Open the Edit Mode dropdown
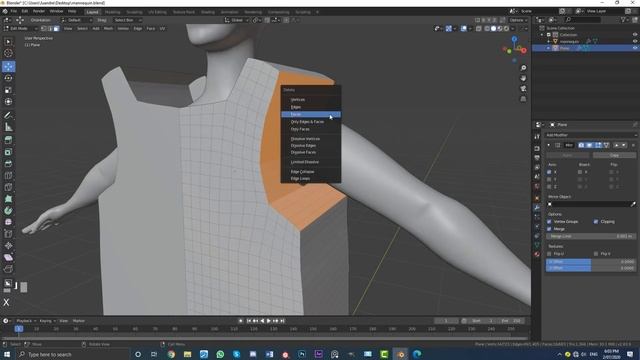640x360 pixels. 20,29
